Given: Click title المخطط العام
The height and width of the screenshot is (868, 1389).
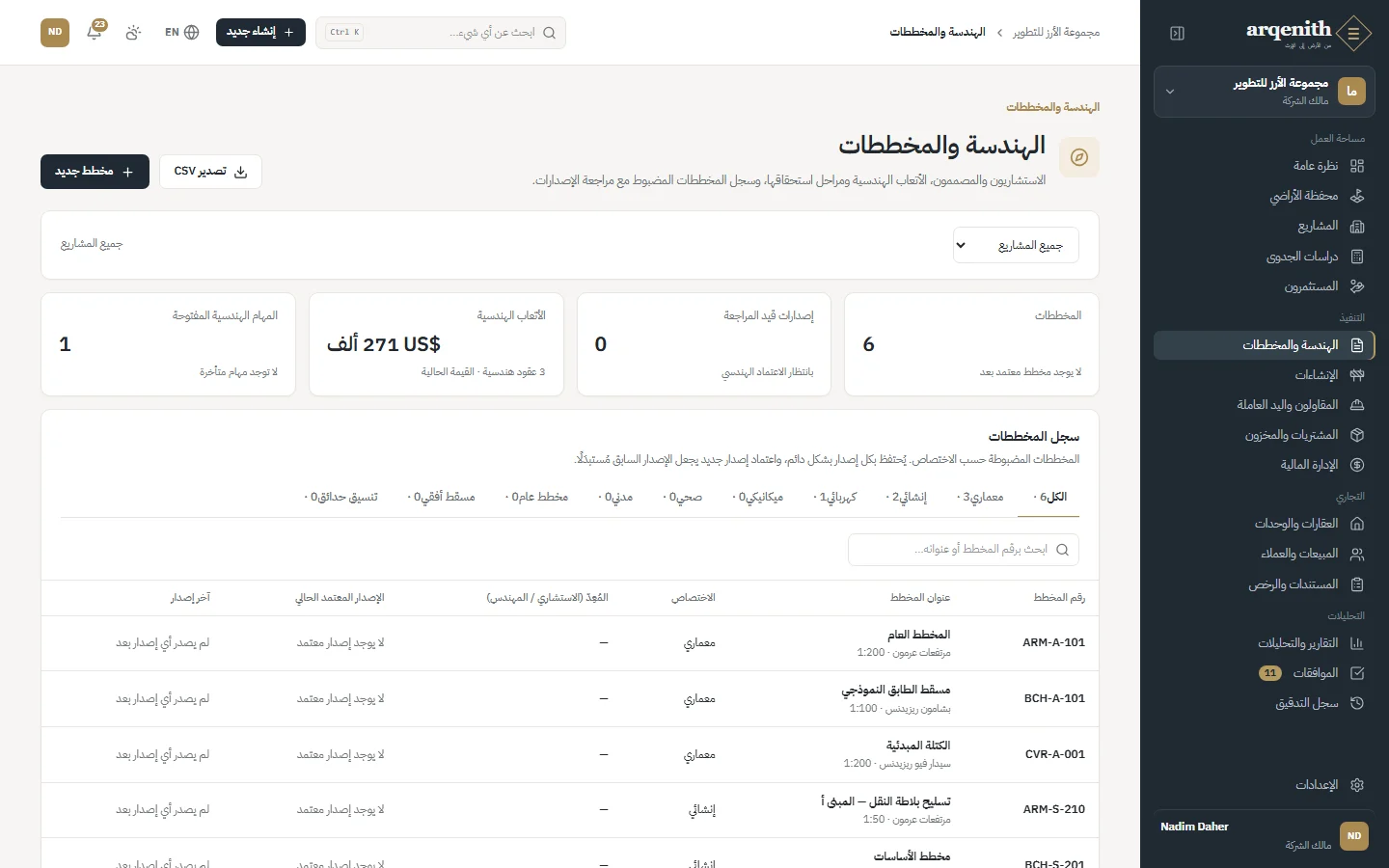Looking at the screenshot, I should click(x=919, y=635).
